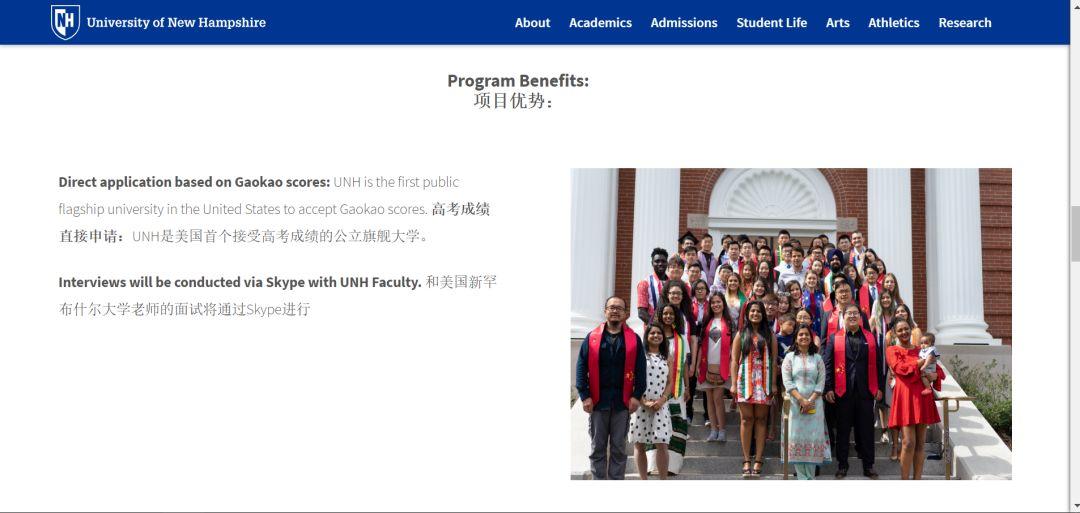Click the UNH shield logo icon
Viewport: 1080px width, 513px height.
(65, 22)
